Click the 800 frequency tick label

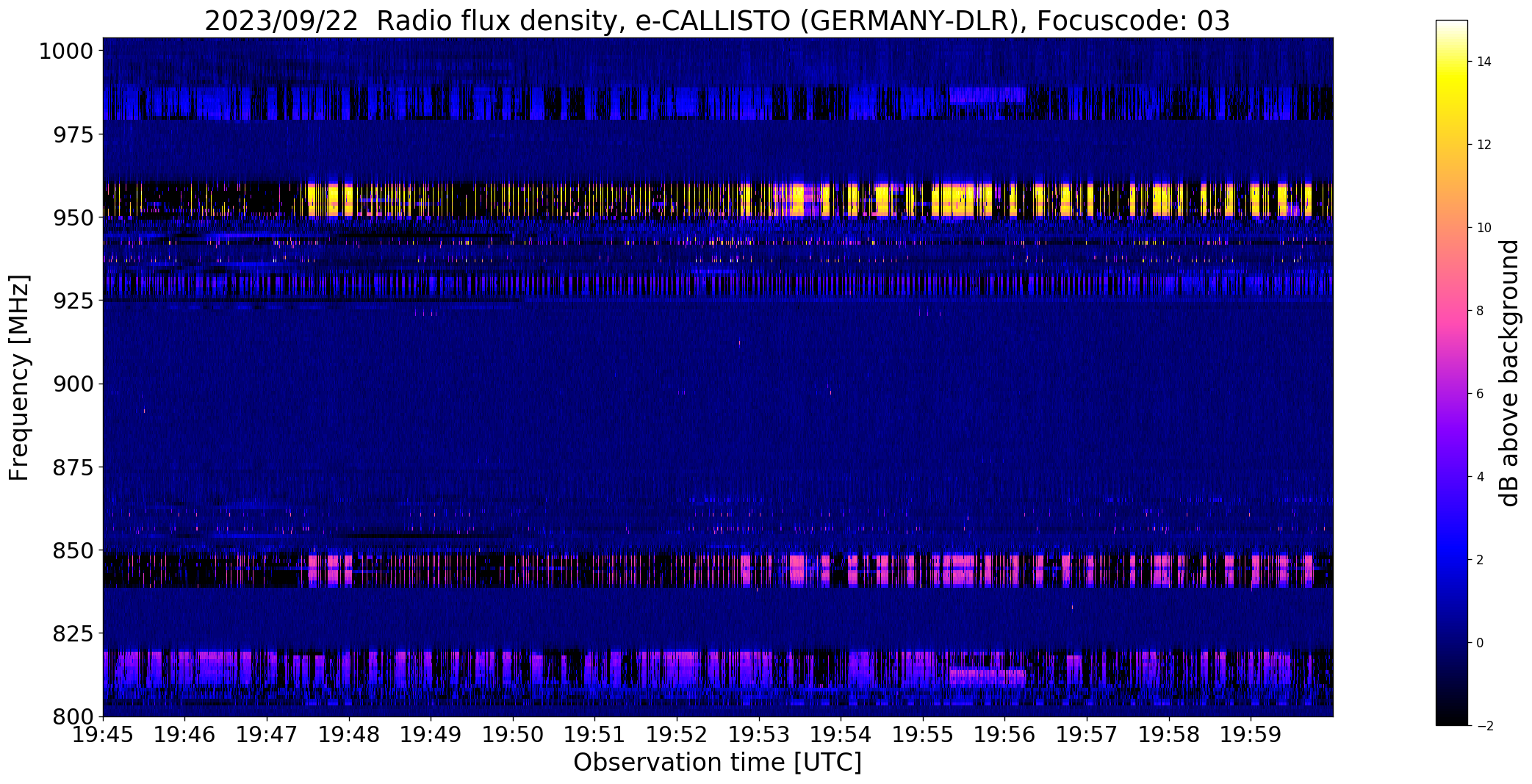click(73, 716)
